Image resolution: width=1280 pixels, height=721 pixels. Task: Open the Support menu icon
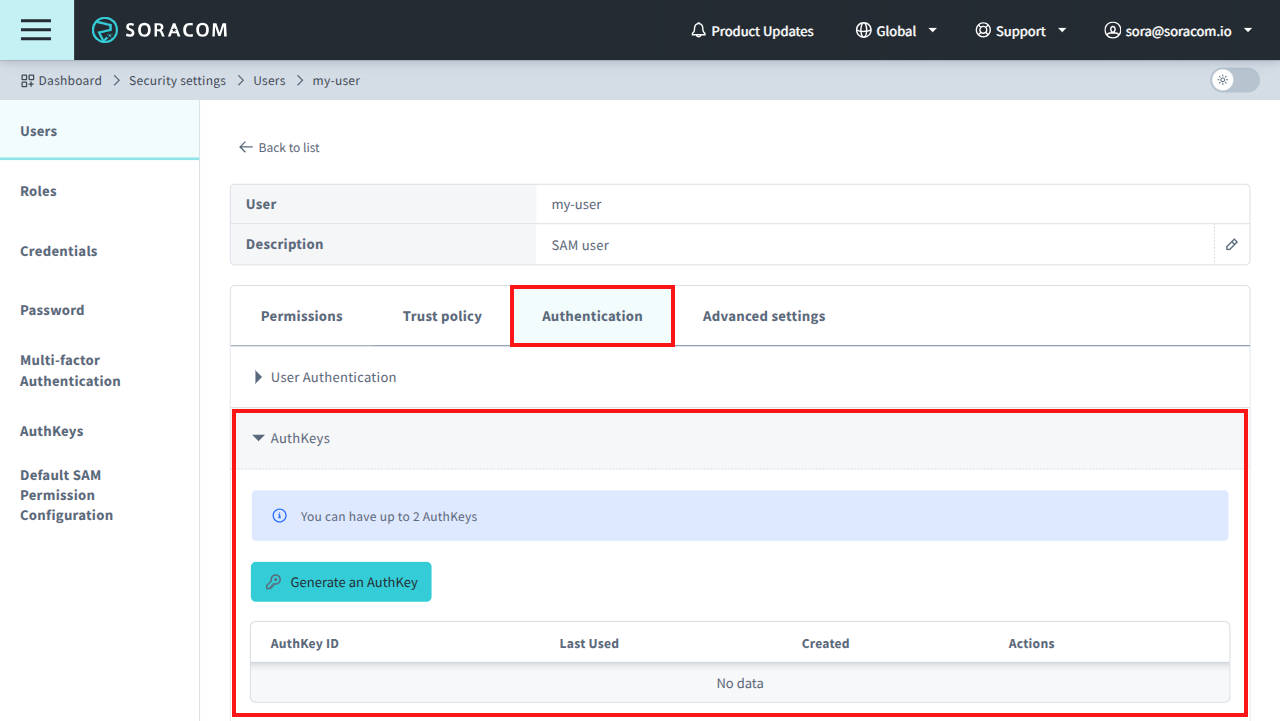(x=981, y=30)
